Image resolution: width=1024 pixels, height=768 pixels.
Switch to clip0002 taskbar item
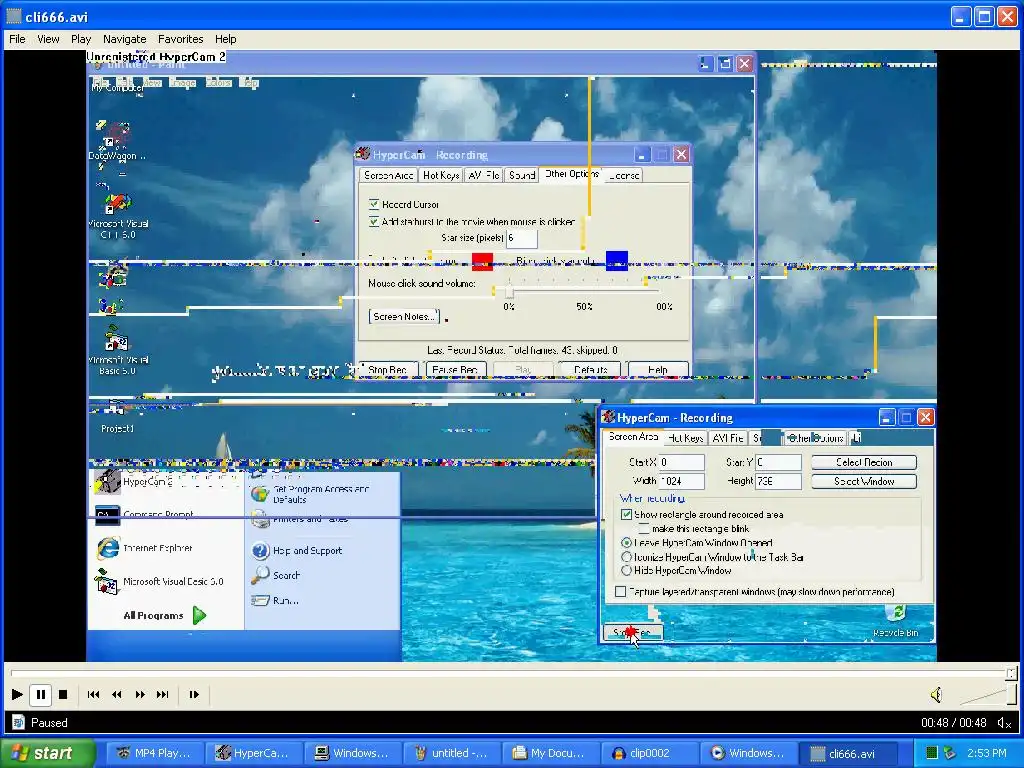(x=650, y=753)
